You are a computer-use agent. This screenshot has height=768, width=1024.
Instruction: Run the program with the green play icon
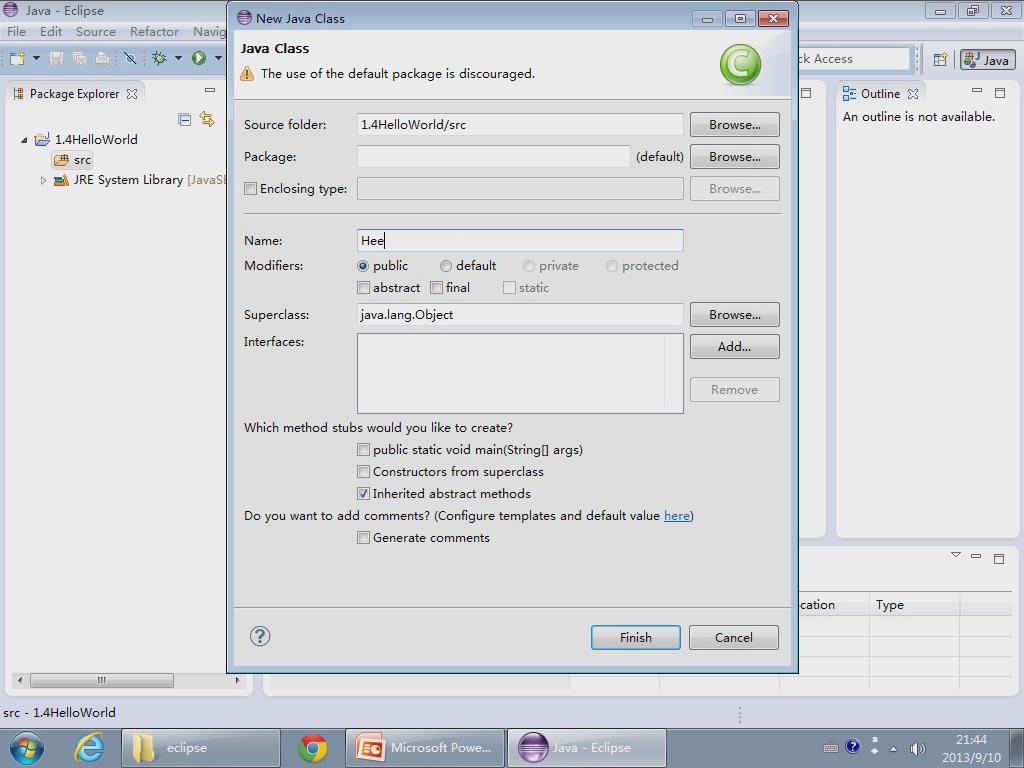click(x=199, y=59)
